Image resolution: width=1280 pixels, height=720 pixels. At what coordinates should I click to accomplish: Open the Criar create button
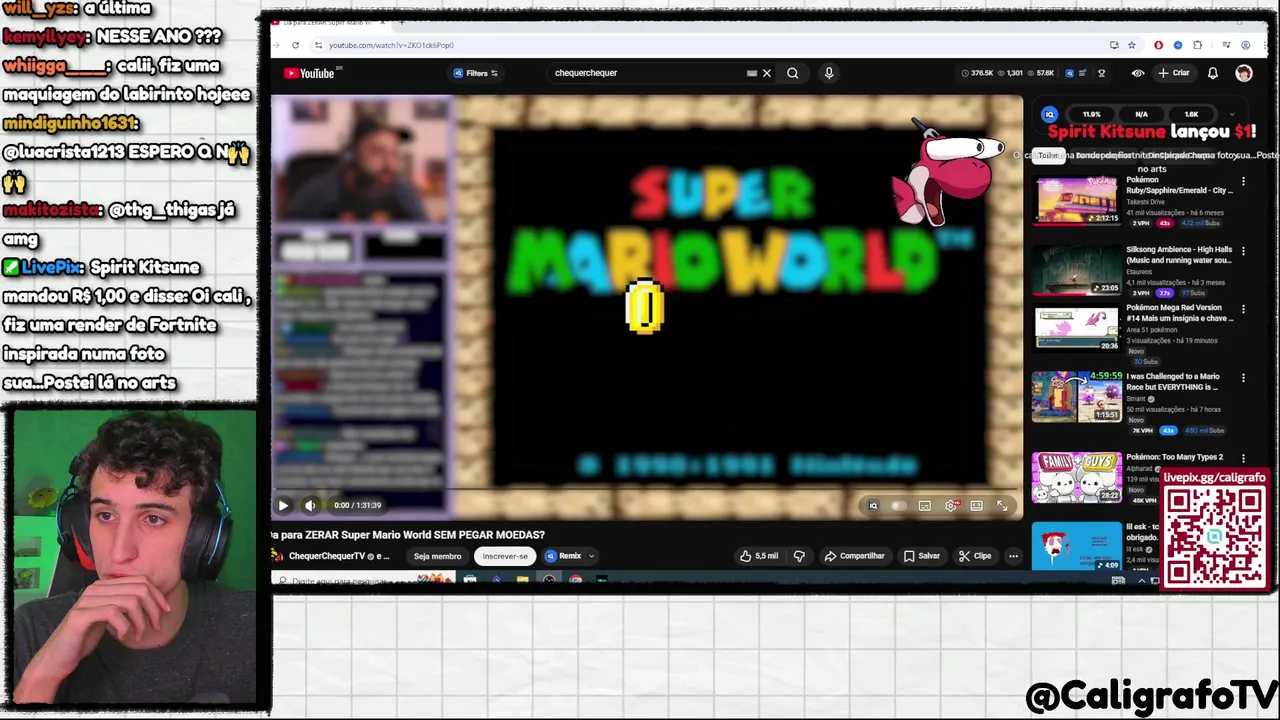(x=1174, y=73)
